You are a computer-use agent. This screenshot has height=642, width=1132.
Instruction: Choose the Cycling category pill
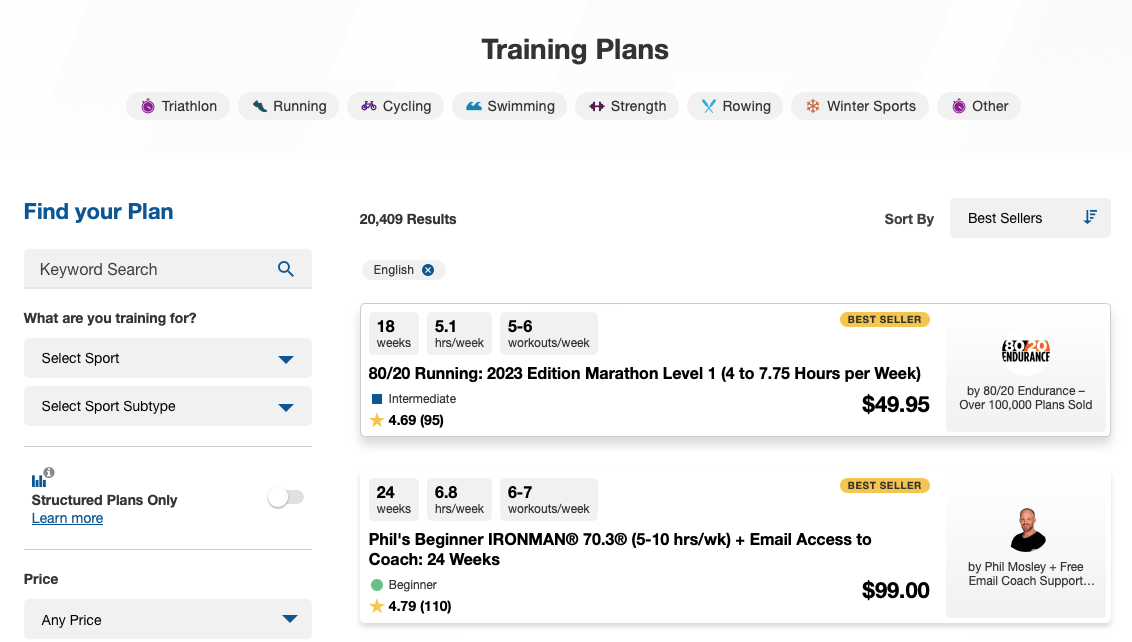[396, 106]
